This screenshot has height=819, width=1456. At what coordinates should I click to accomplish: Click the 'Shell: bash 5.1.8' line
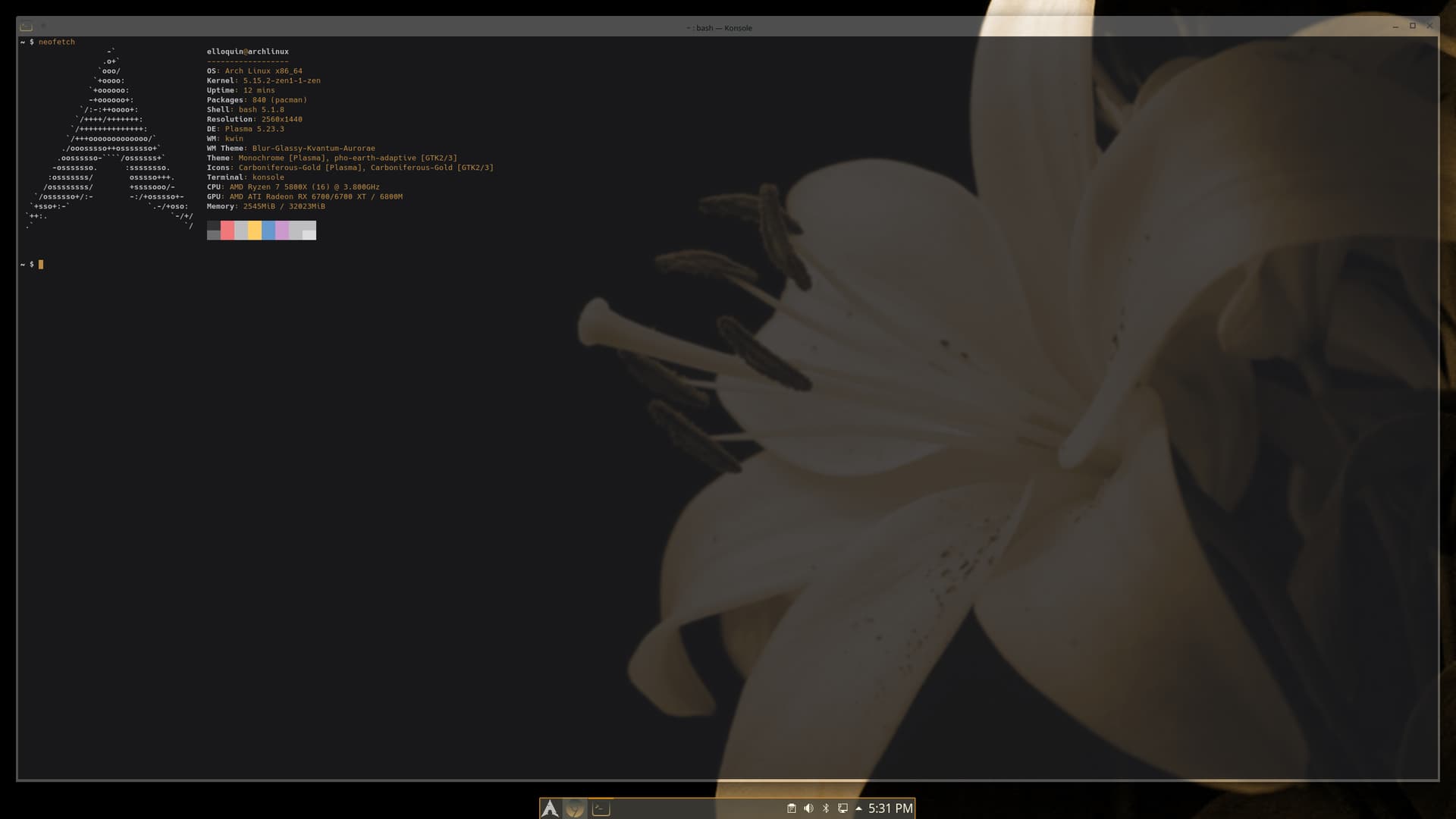(x=246, y=110)
